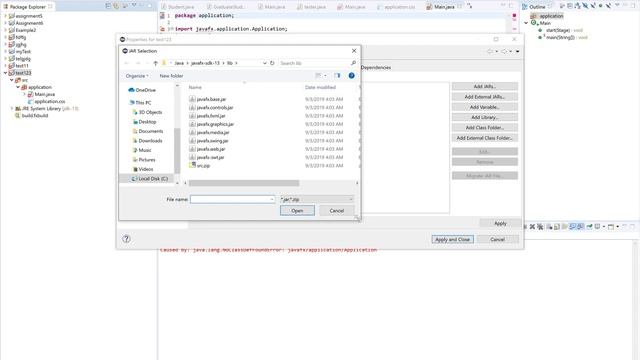Open the Student.java editor tab

click(x=178, y=7)
